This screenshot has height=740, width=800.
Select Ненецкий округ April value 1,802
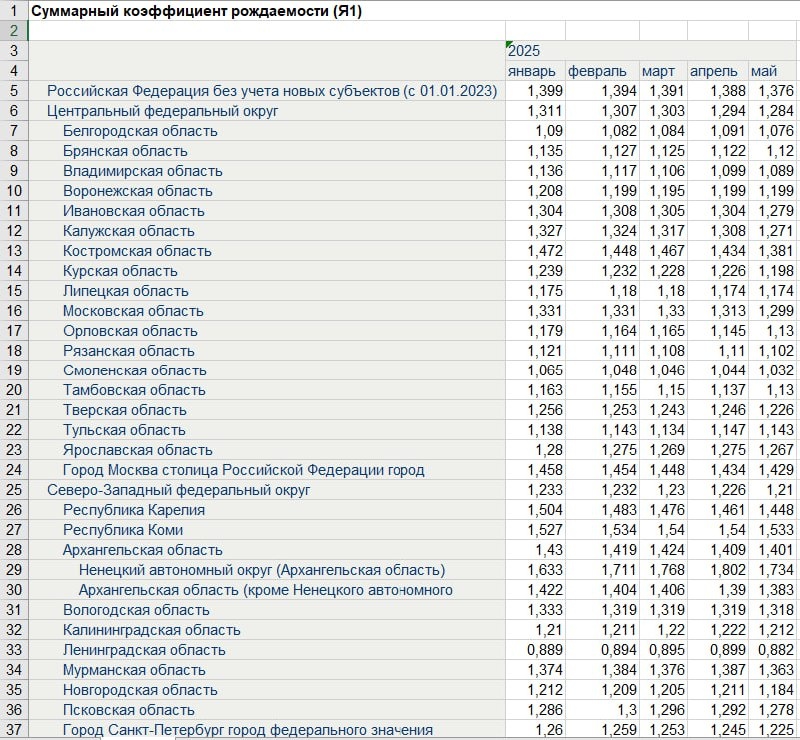[718, 570]
